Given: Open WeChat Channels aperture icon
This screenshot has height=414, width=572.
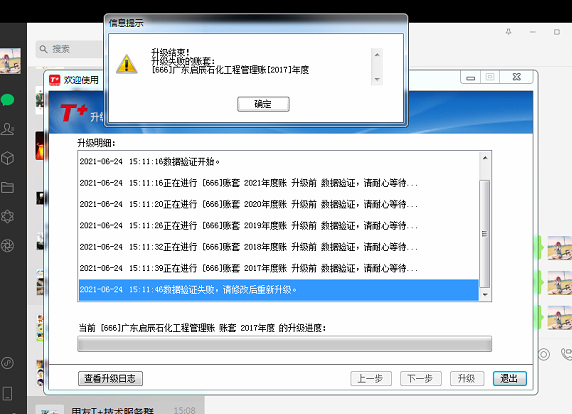Looking at the screenshot, I should click(8, 245).
